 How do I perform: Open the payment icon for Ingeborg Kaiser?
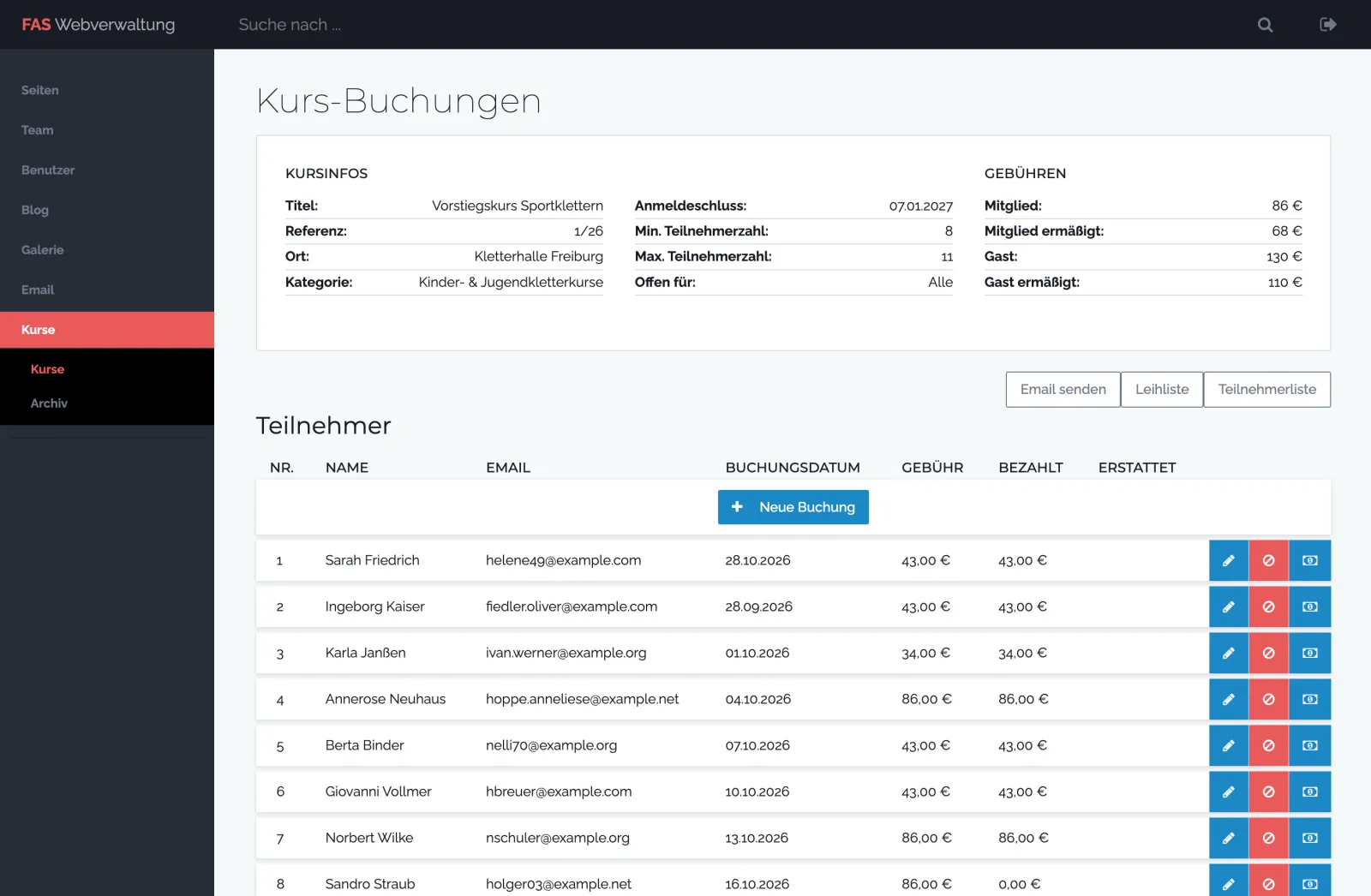(x=1310, y=606)
